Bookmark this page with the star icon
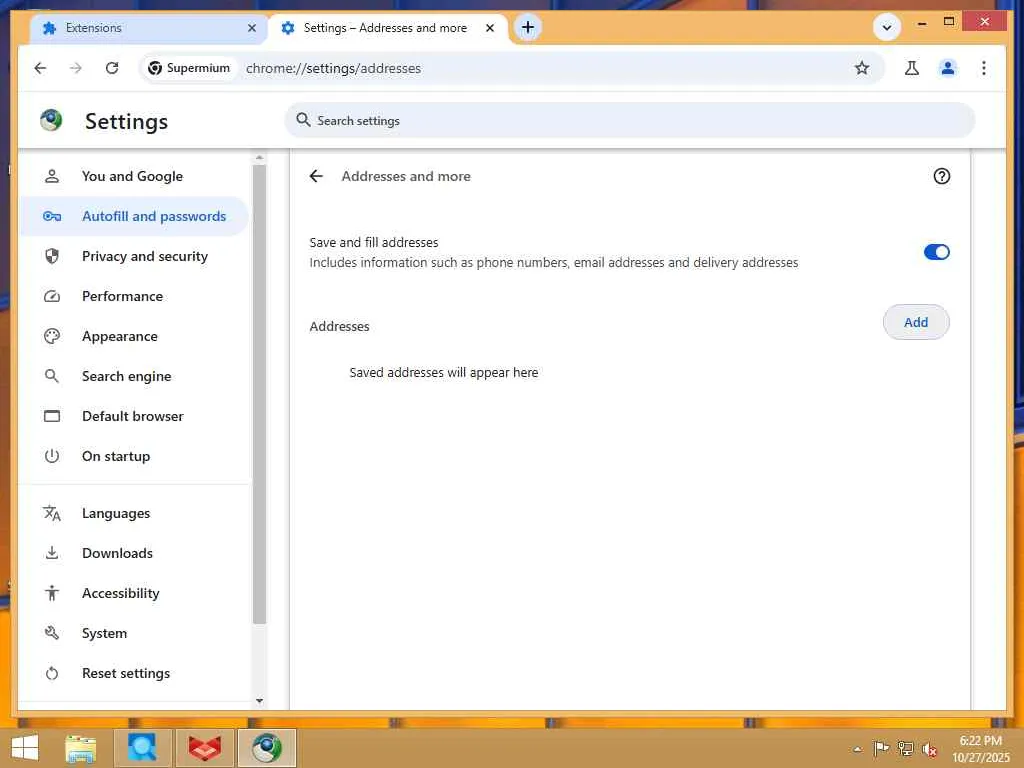The height and width of the screenshot is (768, 1024). pos(862,68)
